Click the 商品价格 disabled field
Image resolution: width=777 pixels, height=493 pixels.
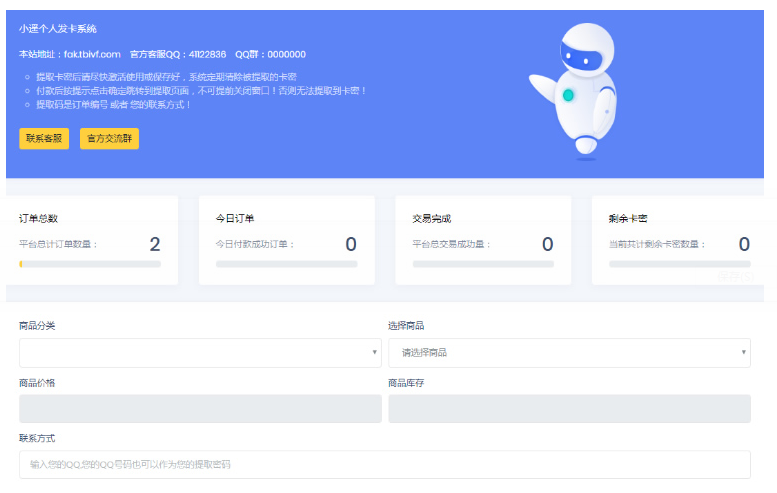pyautogui.click(x=200, y=408)
